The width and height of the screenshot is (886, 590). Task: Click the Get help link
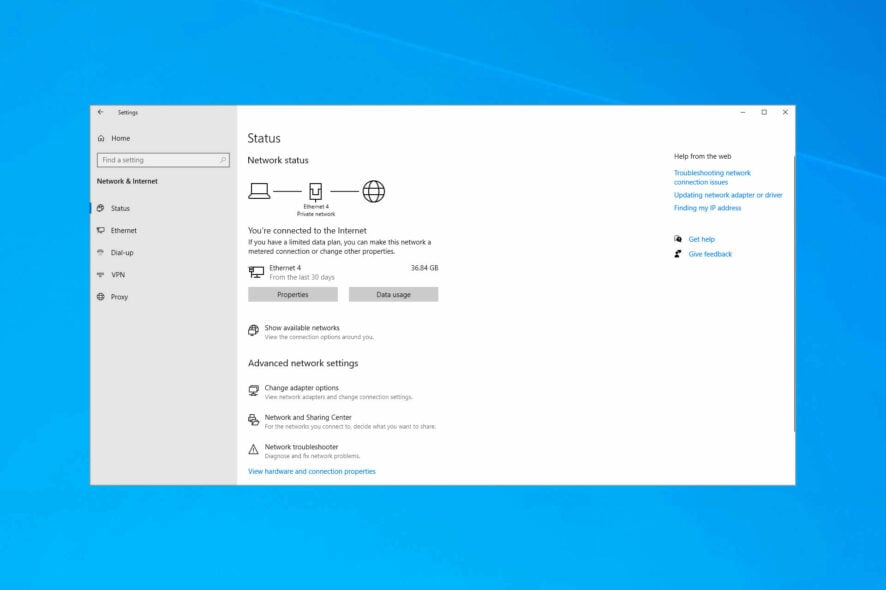(701, 239)
